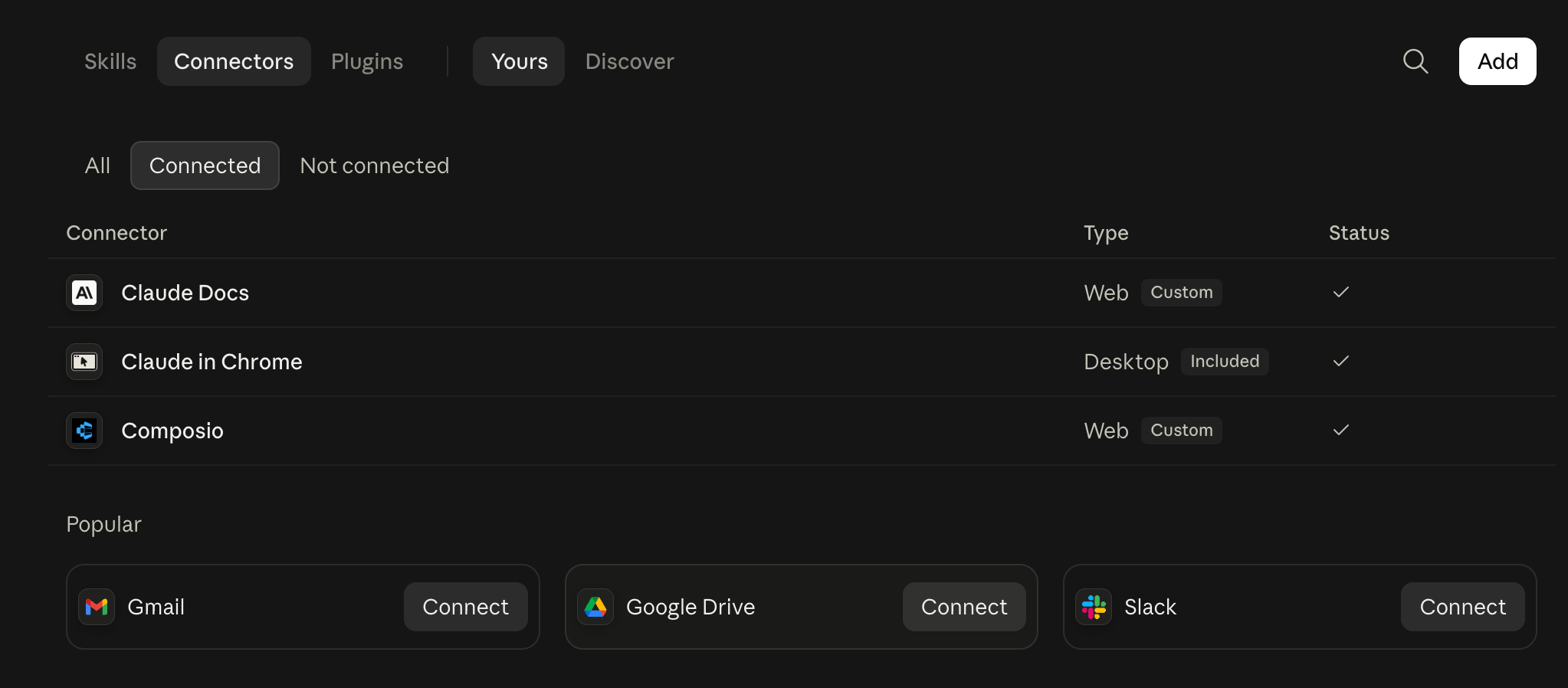Viewport: 1568px width, 688px height.
Task: Click the Claude in Chrome browser icon
Action: [84, 362]
